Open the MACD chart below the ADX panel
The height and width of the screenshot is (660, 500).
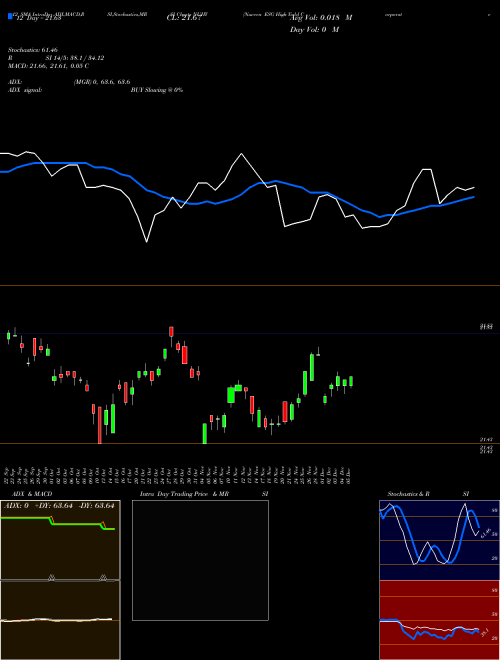click(x=60, y=620)
